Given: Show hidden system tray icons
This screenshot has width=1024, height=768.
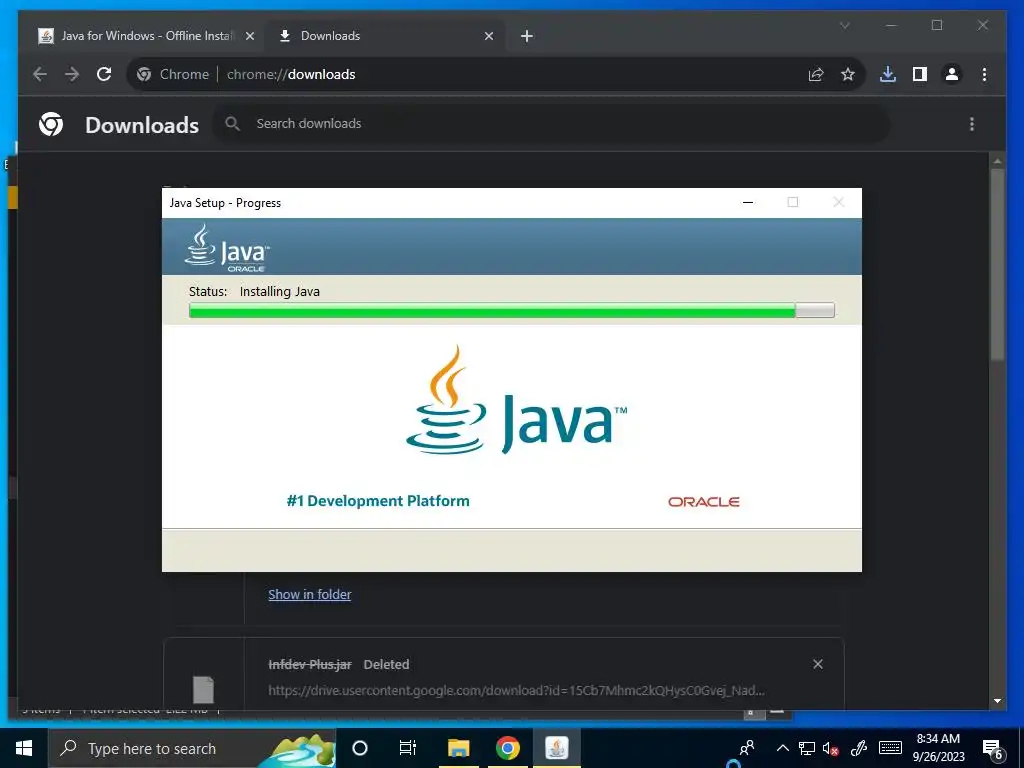Looking at the screenshot, I should point(782,748).
